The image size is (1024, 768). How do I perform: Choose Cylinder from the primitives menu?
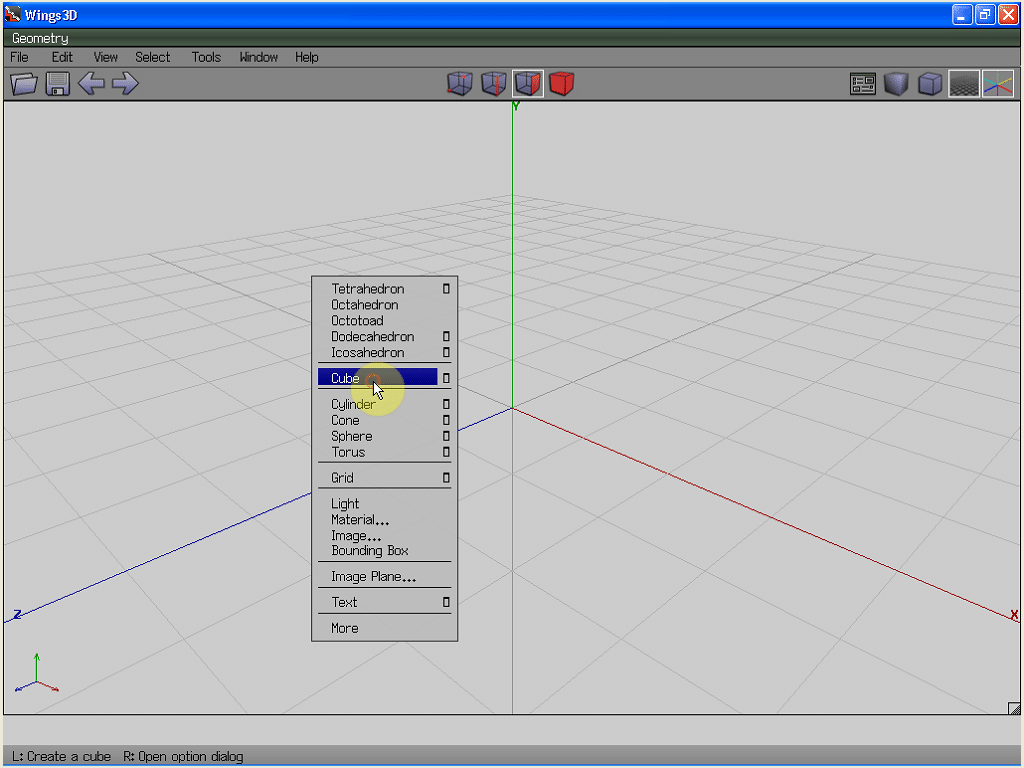coord(353,405)
